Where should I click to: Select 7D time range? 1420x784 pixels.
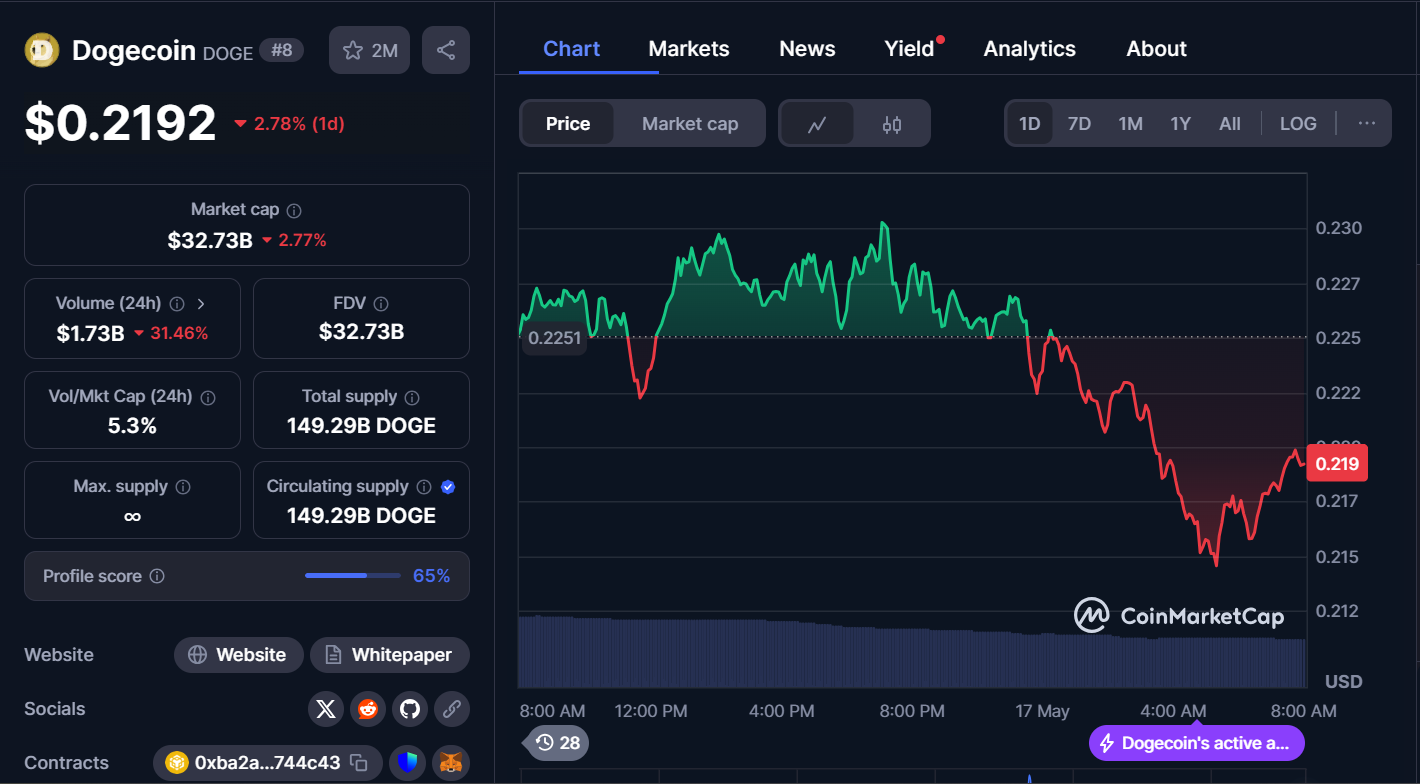click(1080, 124)
